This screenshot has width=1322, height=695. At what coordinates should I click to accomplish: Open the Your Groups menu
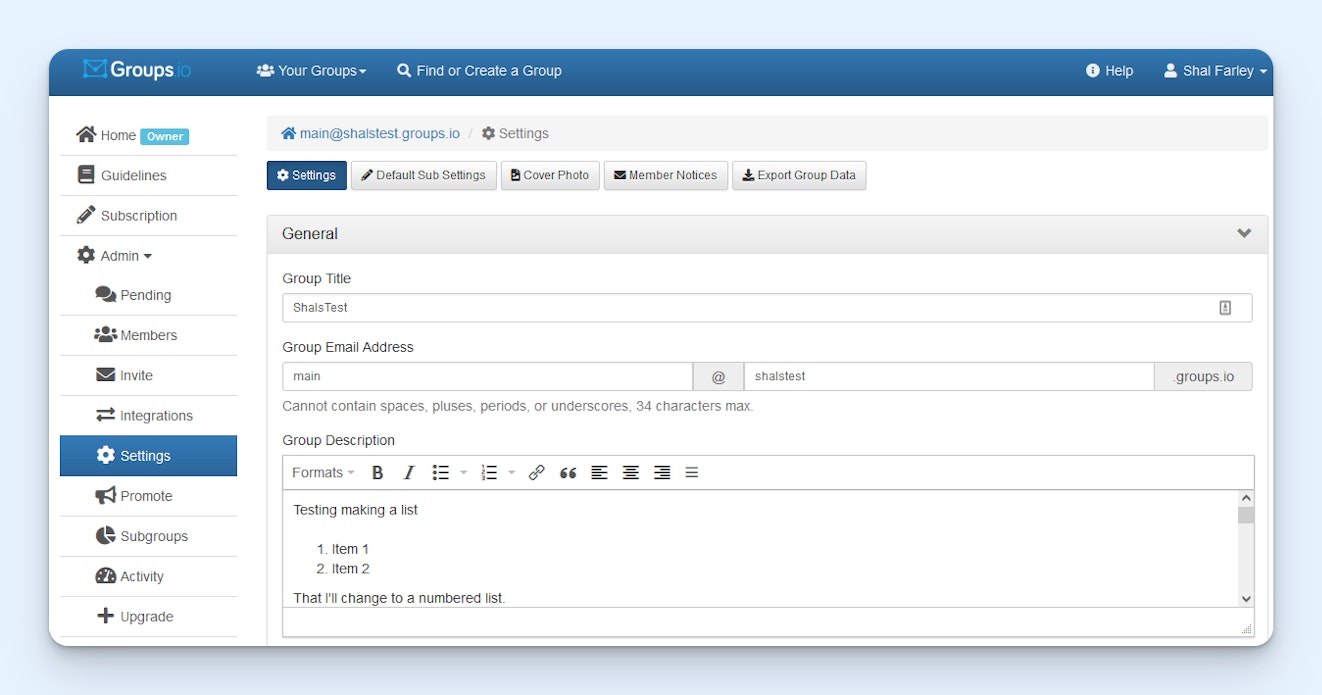(x=312, y=71)
